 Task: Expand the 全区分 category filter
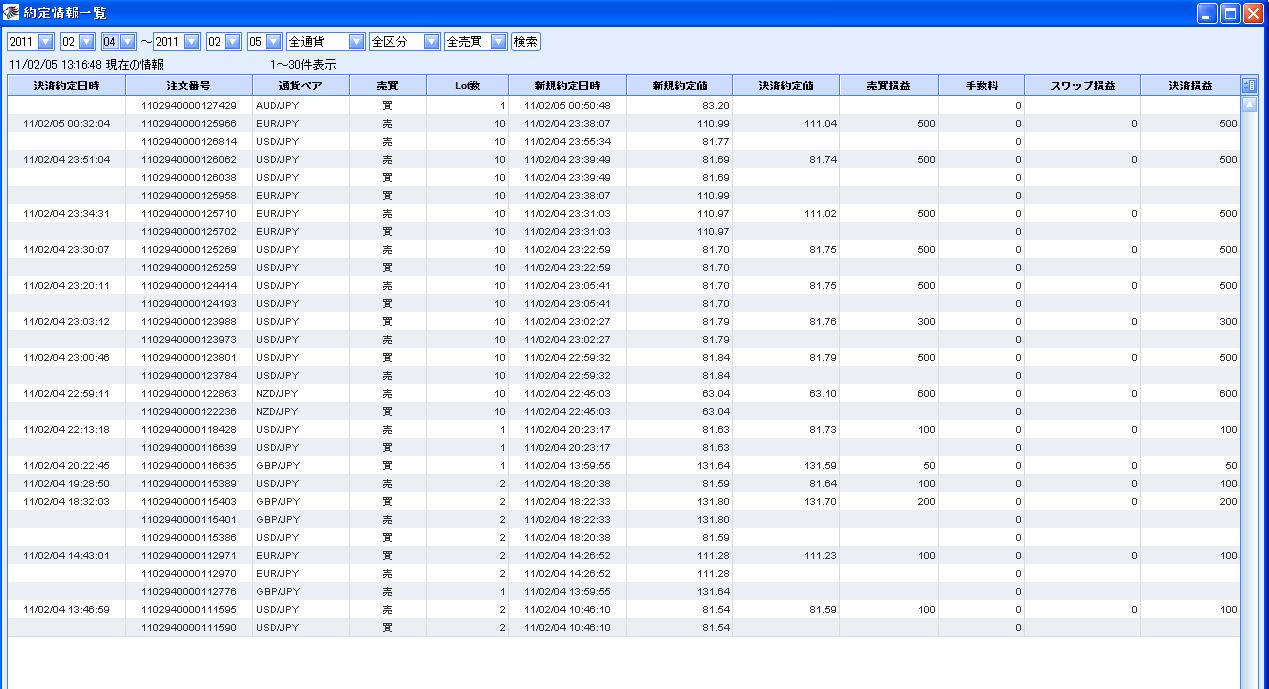431,42
